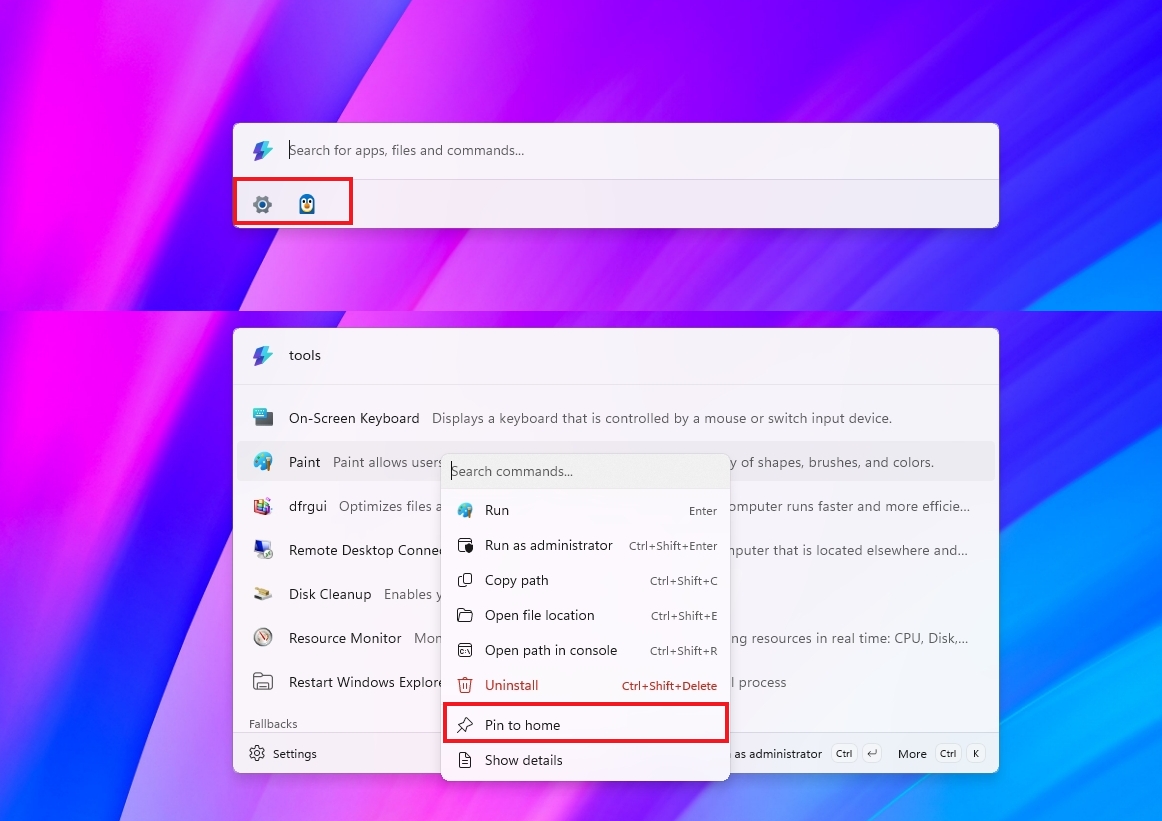Choose the Remote Desktop Connection result icon
This screenshot has height=821, width=1162.
click(262, 550)
